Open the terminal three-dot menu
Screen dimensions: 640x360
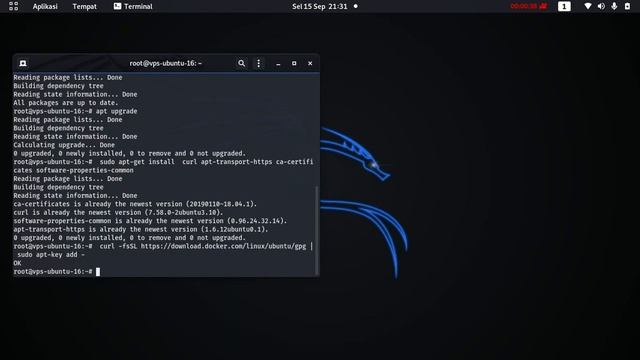[x=258, y=63]
